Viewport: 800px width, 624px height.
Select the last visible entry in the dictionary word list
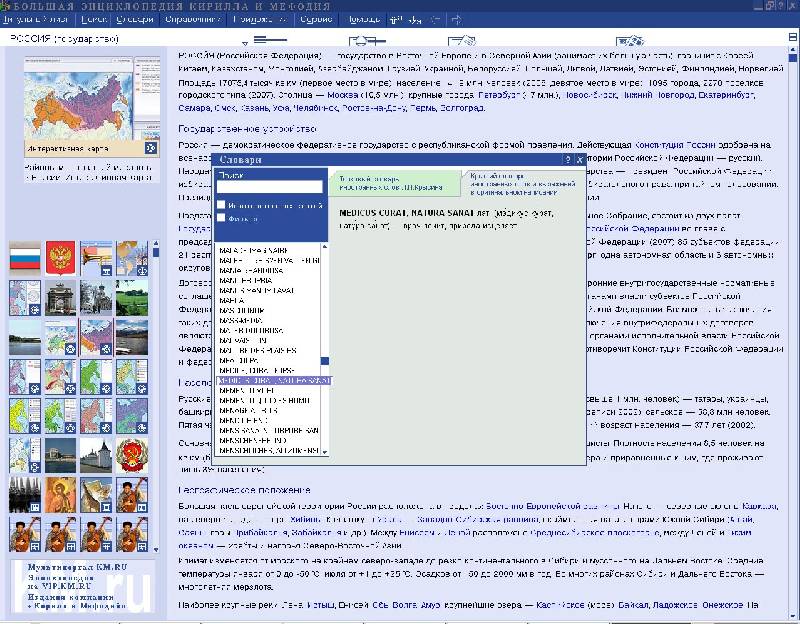[269, 451]
